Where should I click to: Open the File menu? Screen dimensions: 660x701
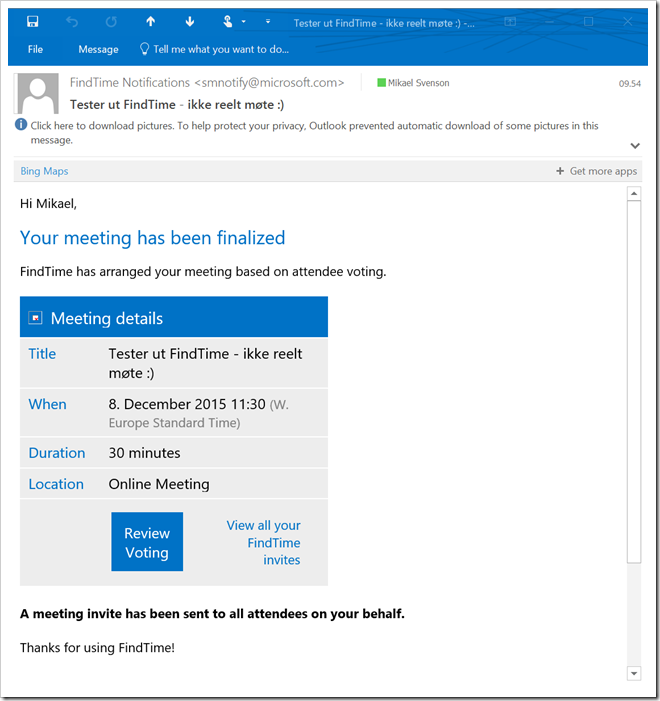click(35, 49)
